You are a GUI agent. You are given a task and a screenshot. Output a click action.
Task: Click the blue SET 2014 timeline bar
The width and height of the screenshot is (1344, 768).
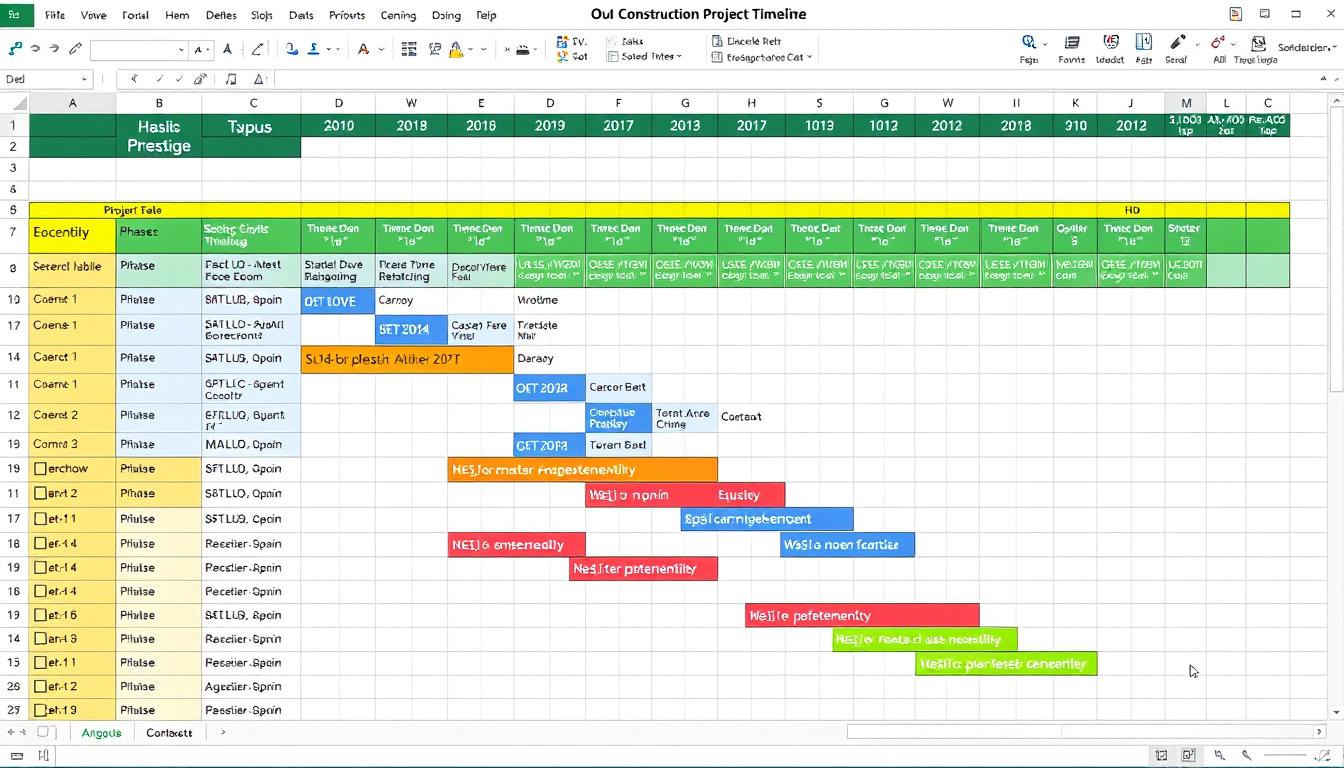tap(411, 330)
